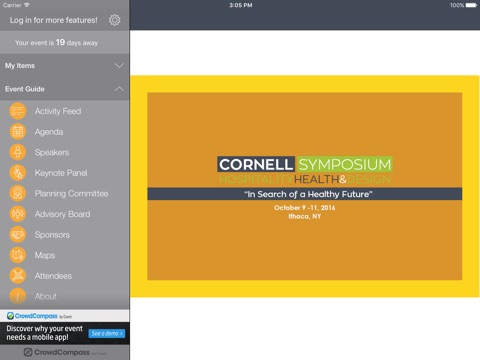This screenshot has width=480, height=360.
Task: Tap the Ithaca, NY location text
Action: pos(305,216)
